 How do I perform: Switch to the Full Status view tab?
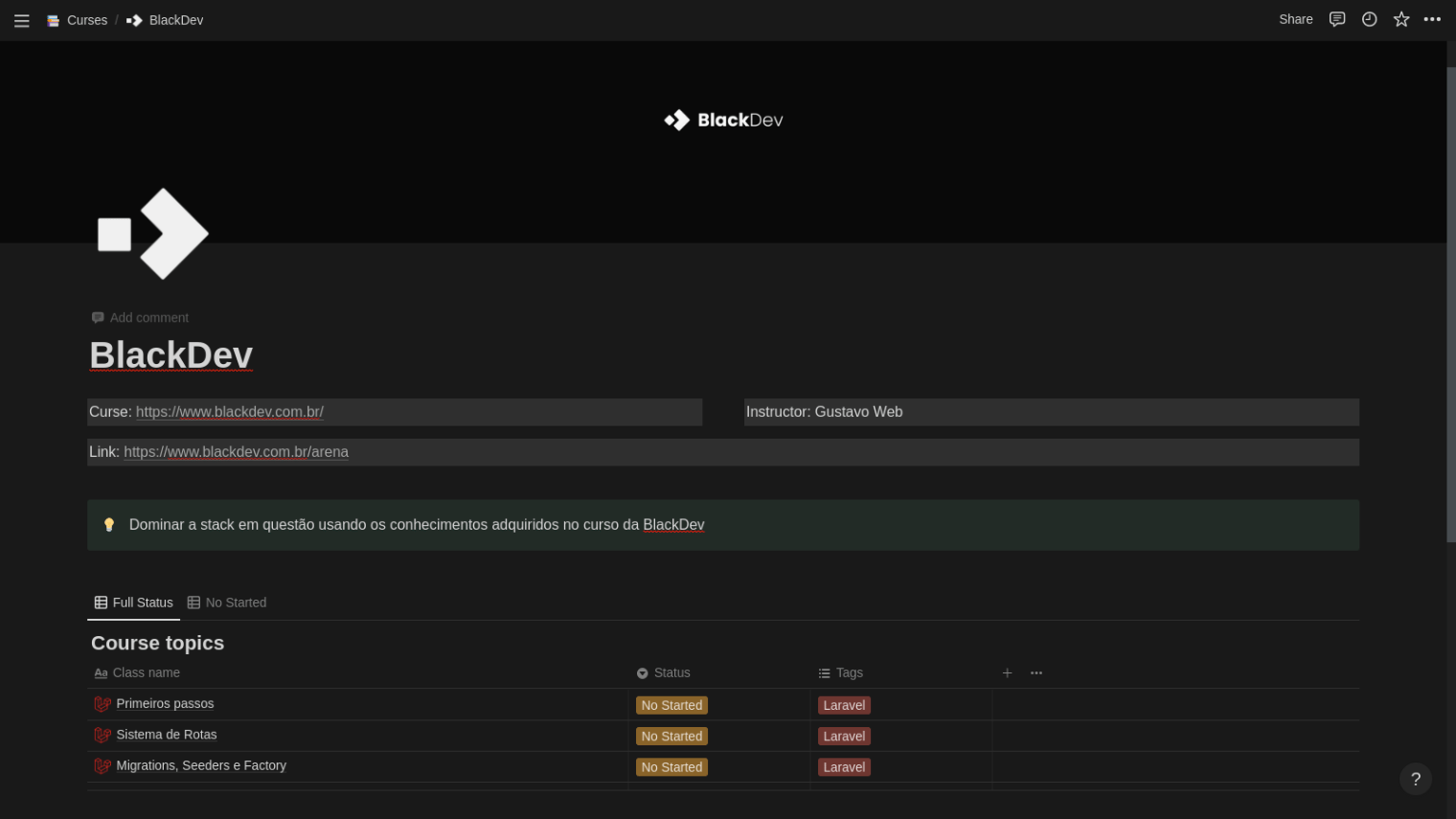pyautogui.click(x=134, y=603)
